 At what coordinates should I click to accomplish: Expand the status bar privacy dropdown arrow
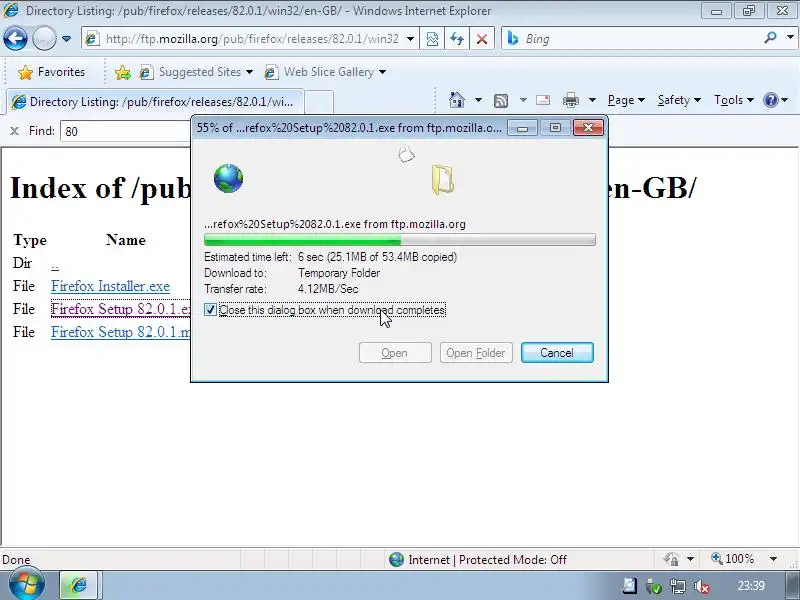point(690,560)
